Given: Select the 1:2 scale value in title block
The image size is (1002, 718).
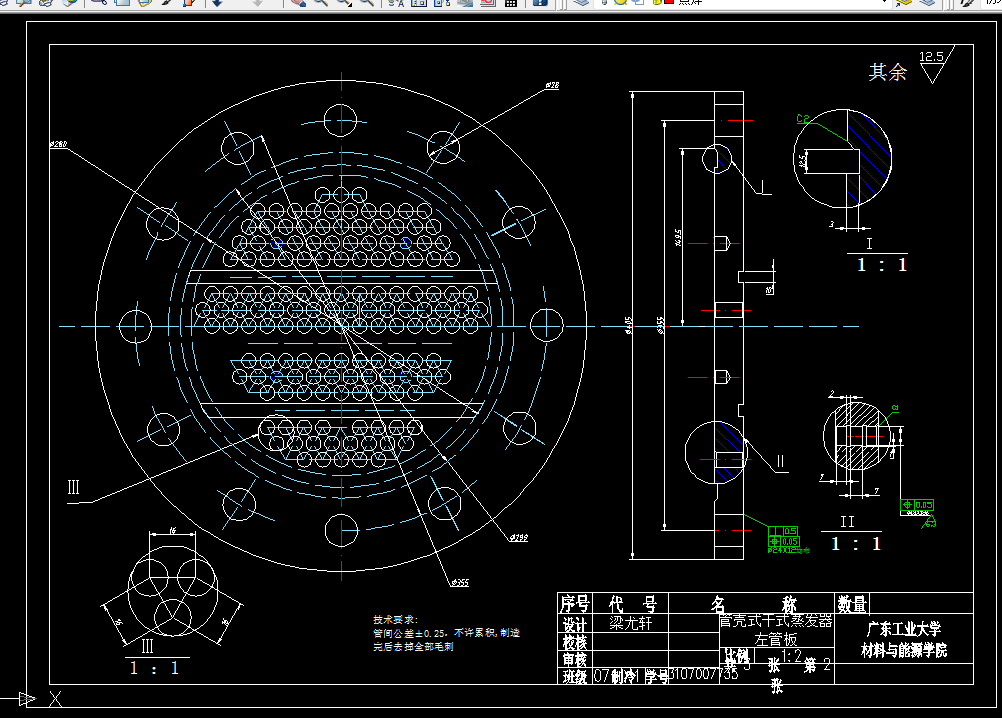Looking at the screenshot, I should 791,656.
